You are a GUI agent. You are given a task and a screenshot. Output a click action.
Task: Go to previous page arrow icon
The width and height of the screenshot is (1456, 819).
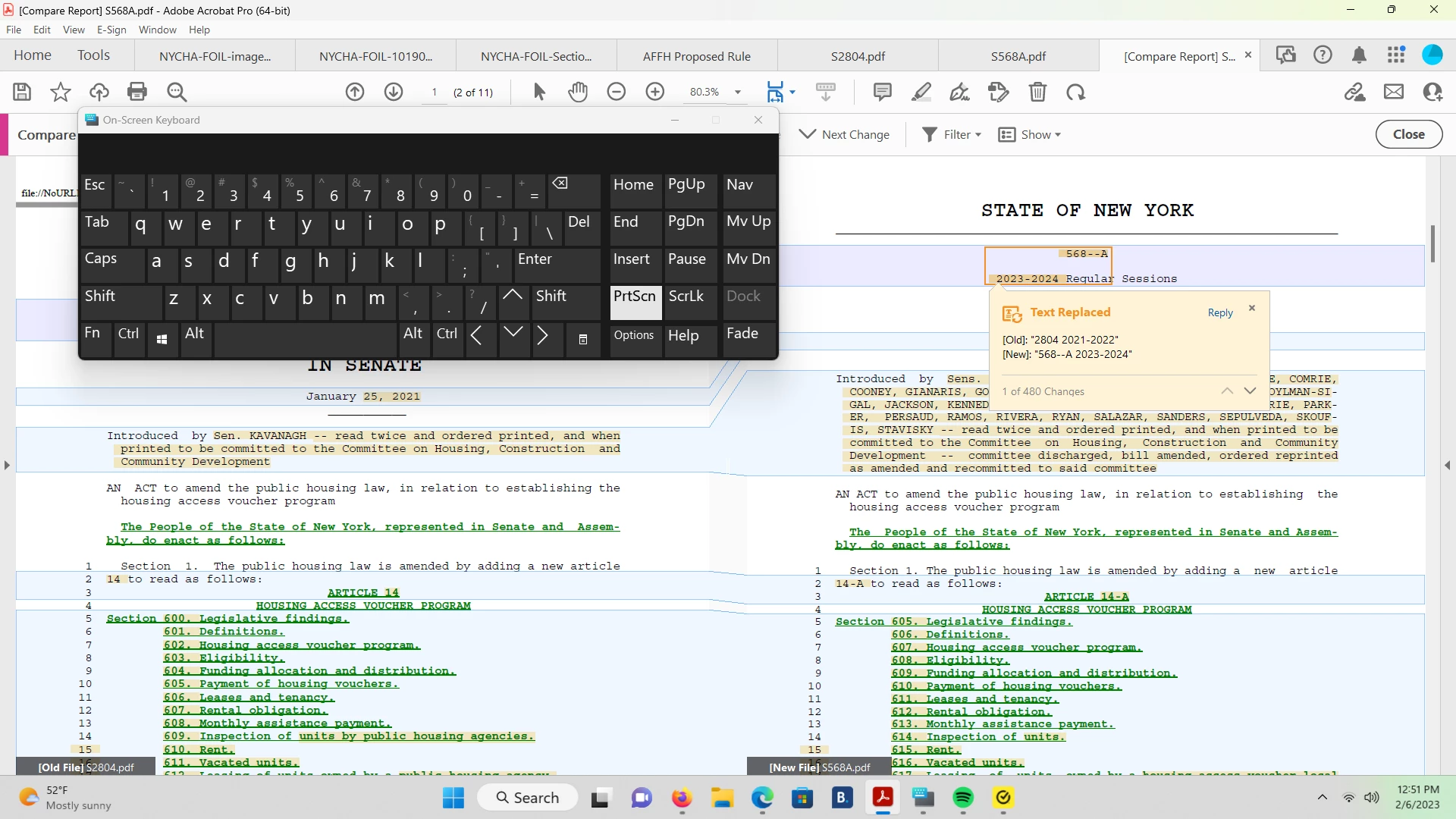point(355,92)
